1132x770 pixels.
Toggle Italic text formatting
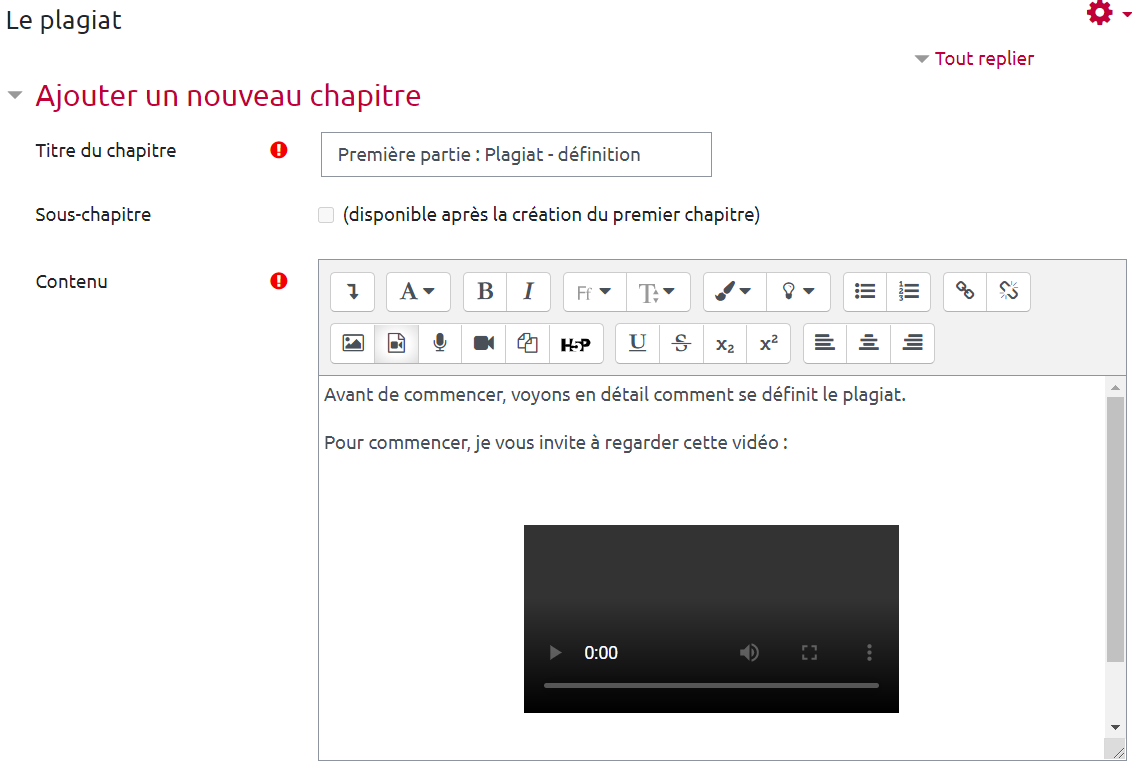pyautogui.click(x=529, y=292)
